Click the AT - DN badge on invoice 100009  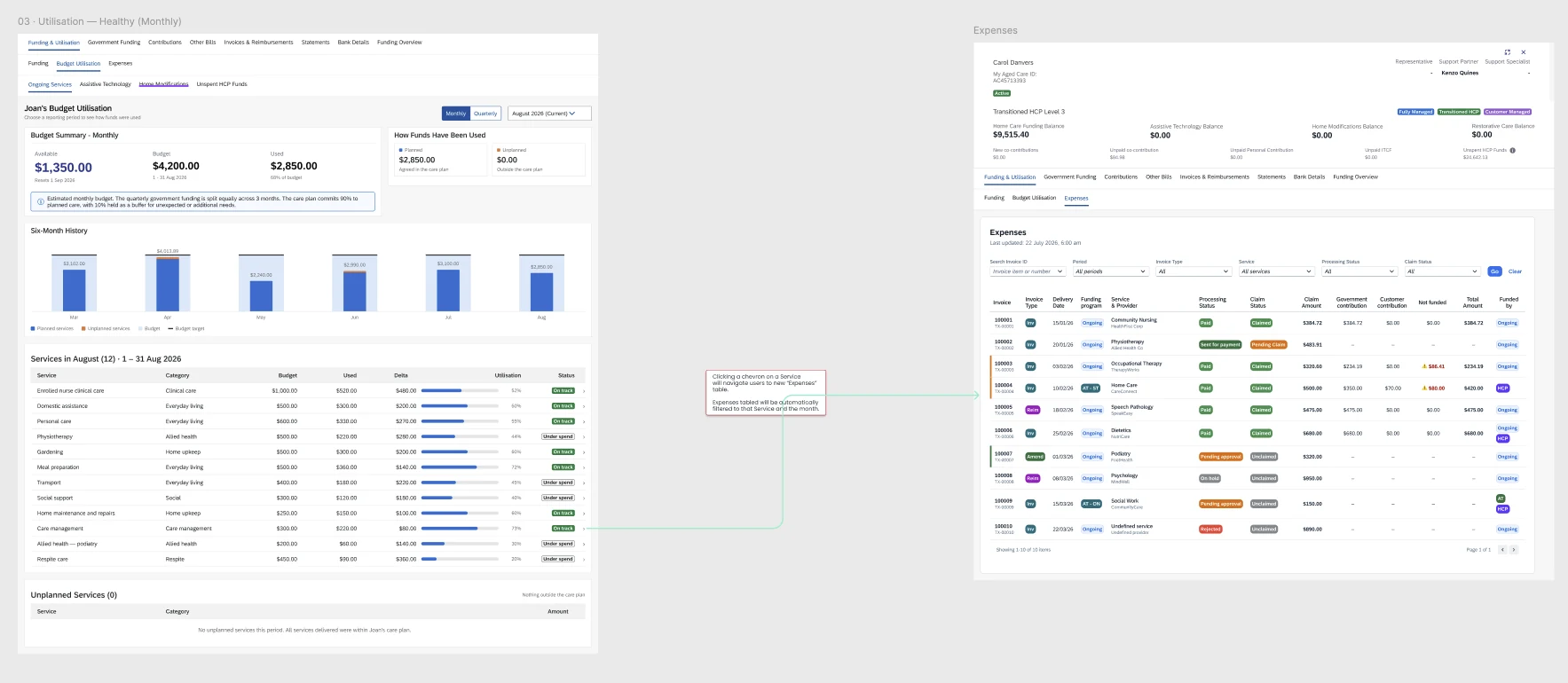(x=1091, y=504)
